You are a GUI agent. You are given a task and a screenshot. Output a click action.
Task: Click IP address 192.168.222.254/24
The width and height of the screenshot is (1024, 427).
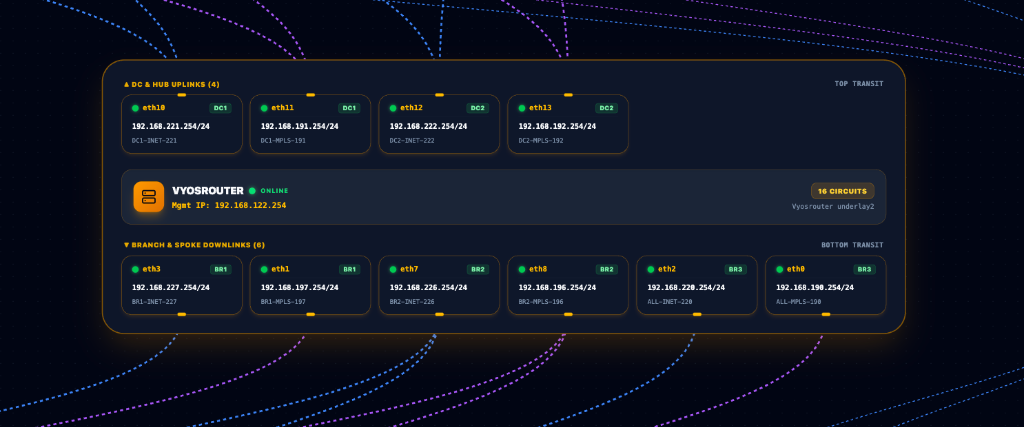pyautogui.click(x=428, y=127)
